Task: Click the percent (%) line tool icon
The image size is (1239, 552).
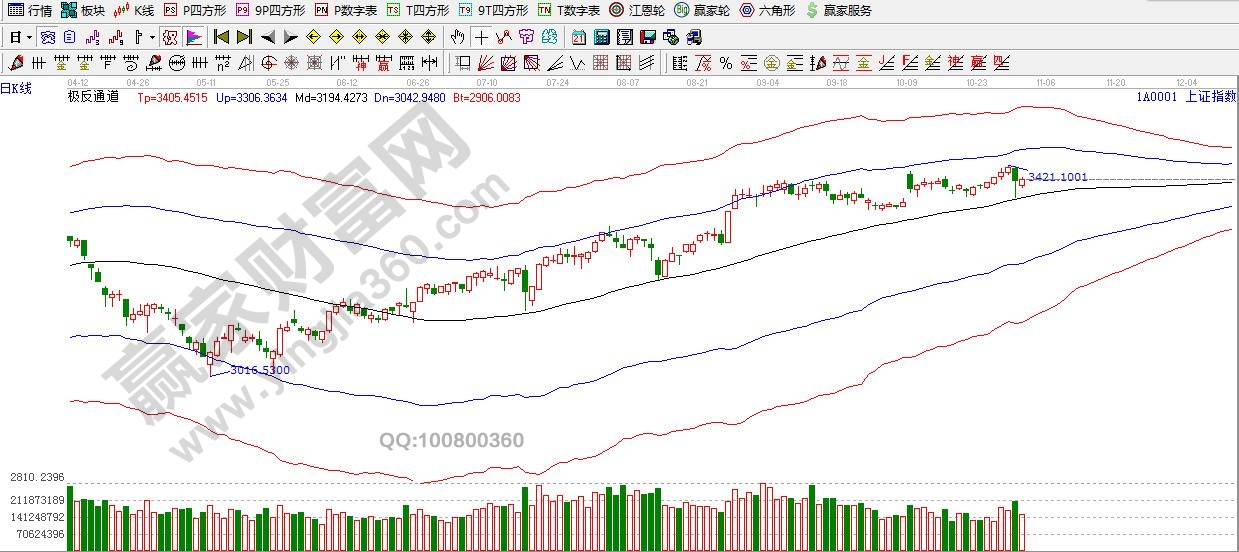Action: tap(725, 63)
